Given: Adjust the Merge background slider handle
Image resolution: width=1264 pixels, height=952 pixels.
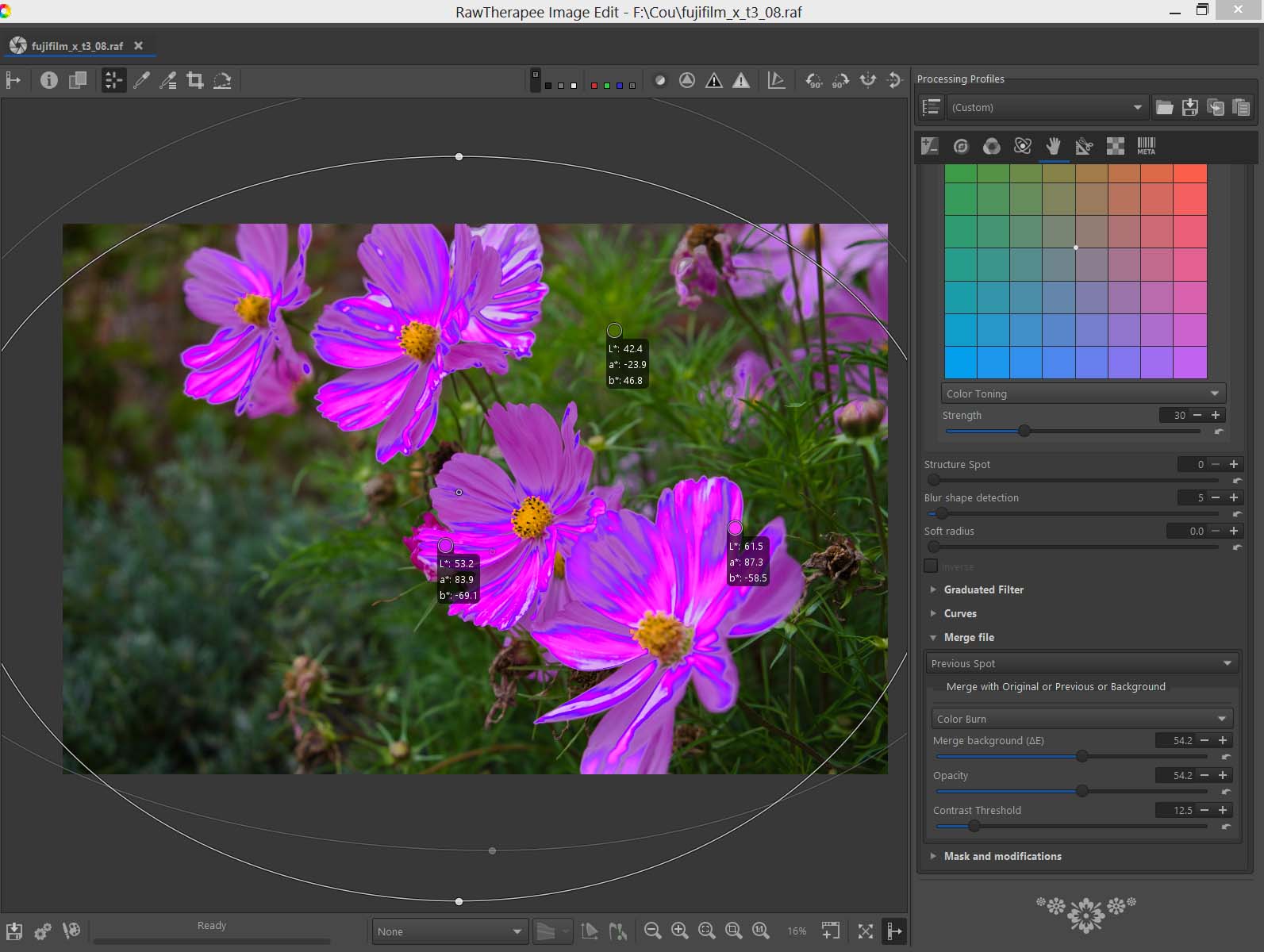Looking at the screenshot, I should tap(1082, 757).
